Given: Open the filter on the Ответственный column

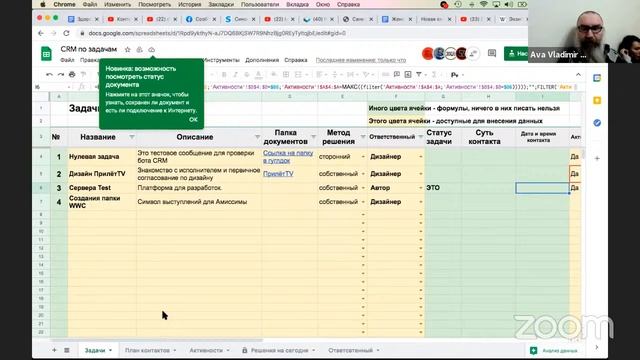Looking at the screenshot, I should tap(420, 137).
